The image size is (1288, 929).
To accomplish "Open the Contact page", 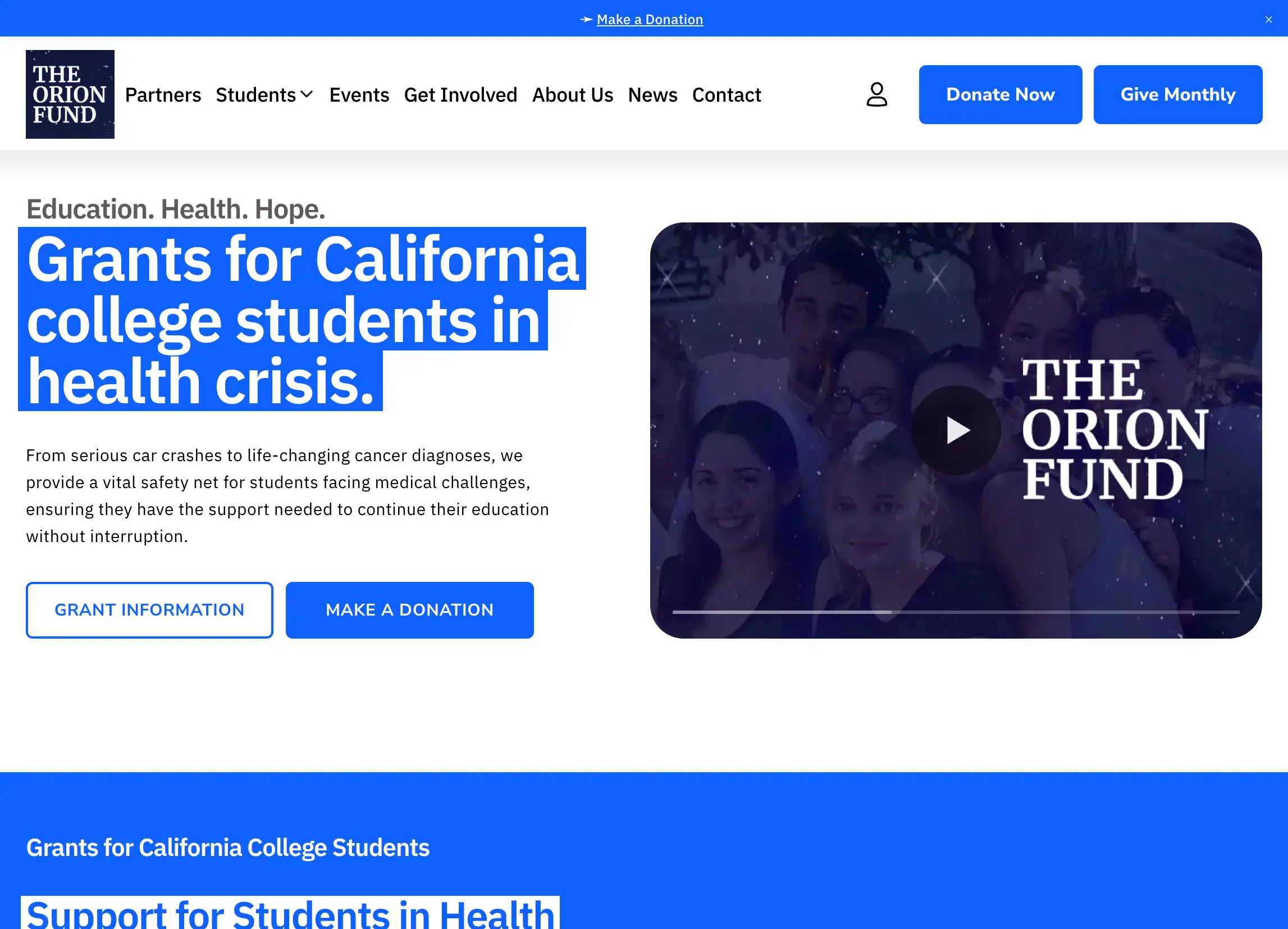I will pyautogui.click(x=726, y=95).
